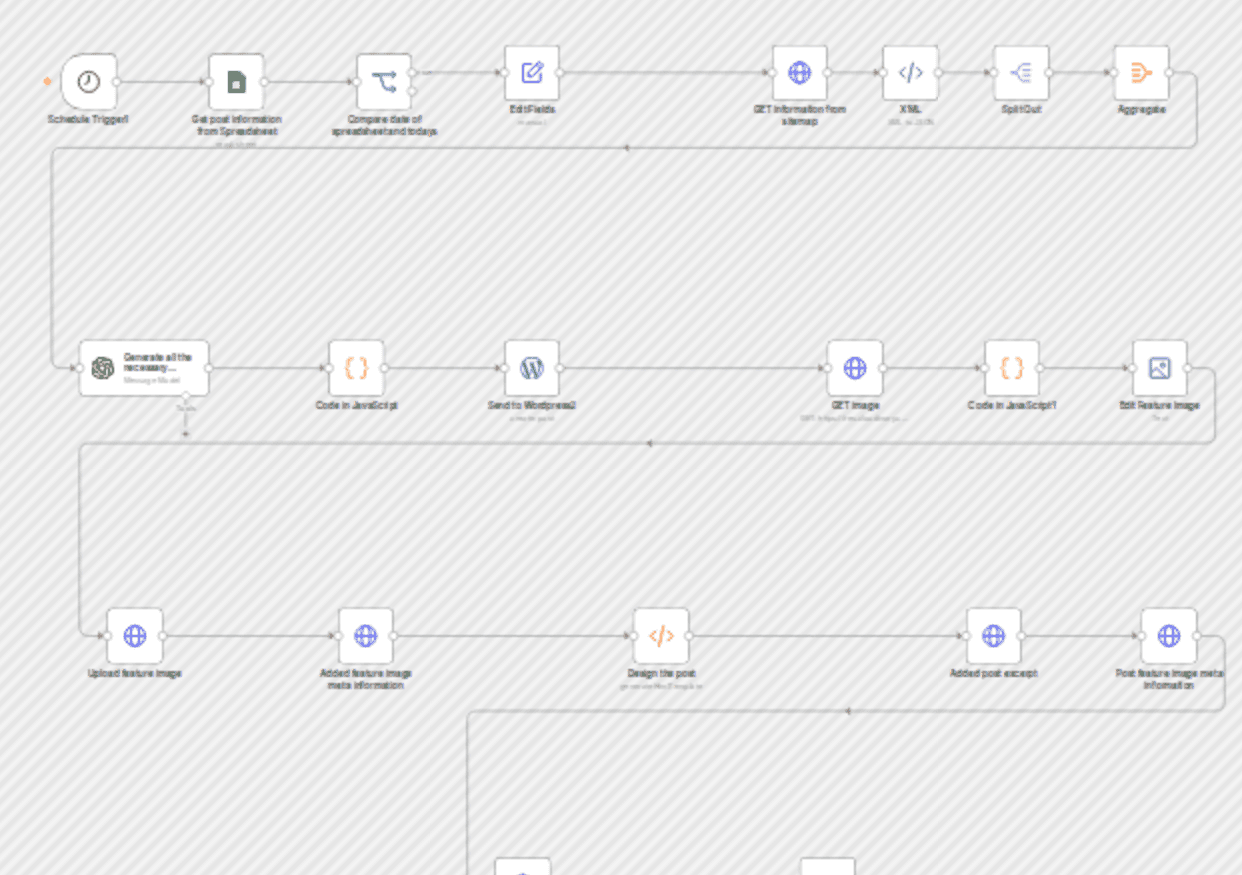Open Added feature image meta information node
Viewport: 1242px width, 875px height.
[x=366, y=636]
